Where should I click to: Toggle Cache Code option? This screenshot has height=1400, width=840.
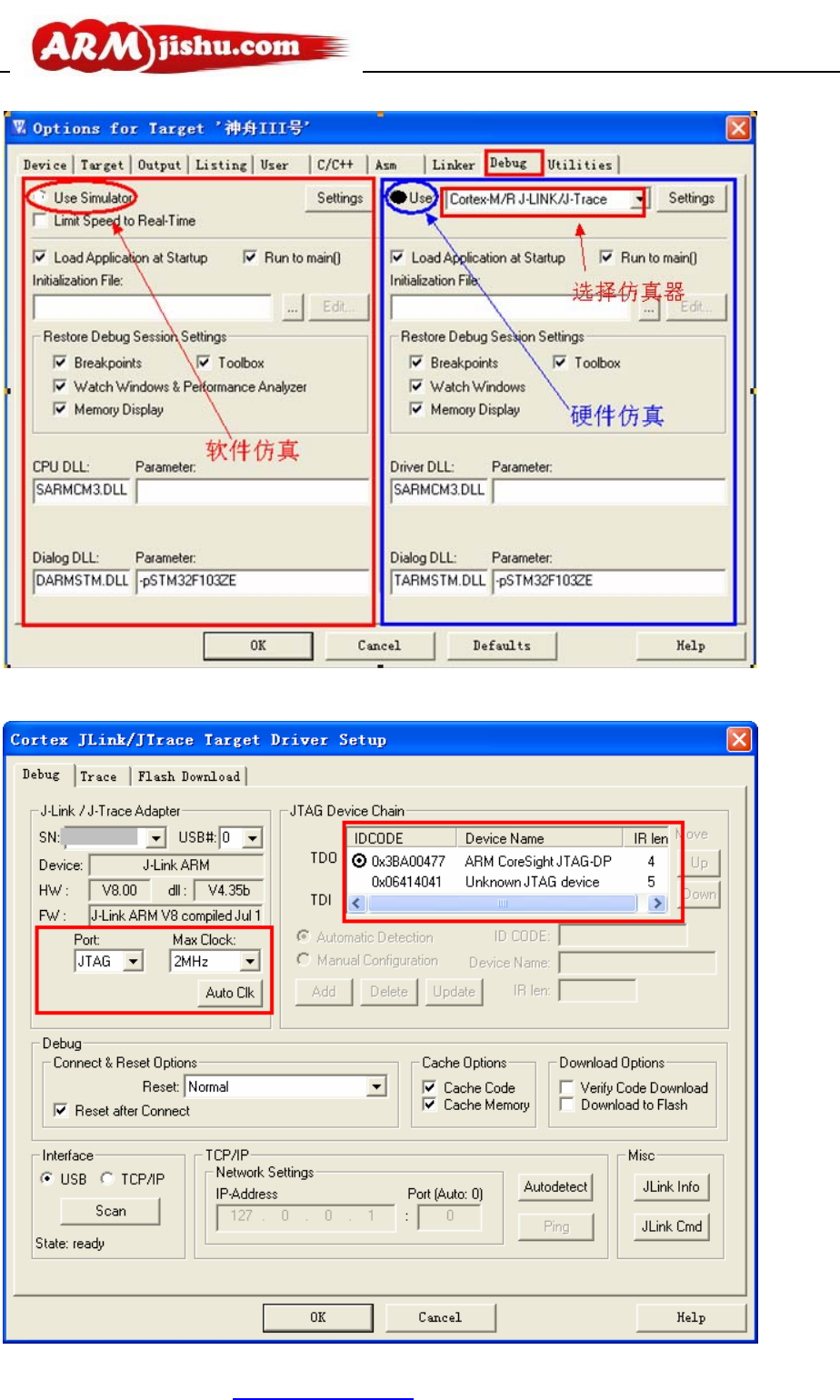[x=429, y=1087]
